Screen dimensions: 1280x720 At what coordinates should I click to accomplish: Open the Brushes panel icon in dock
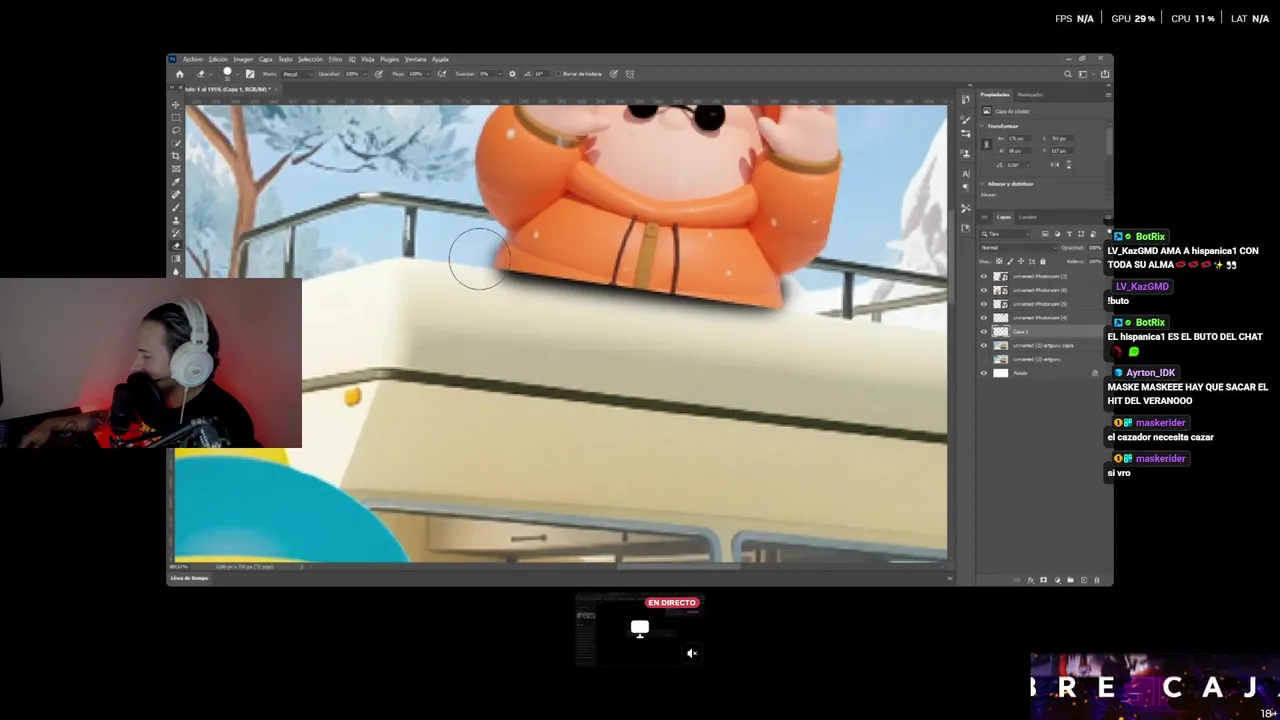[x=965, y=119]
